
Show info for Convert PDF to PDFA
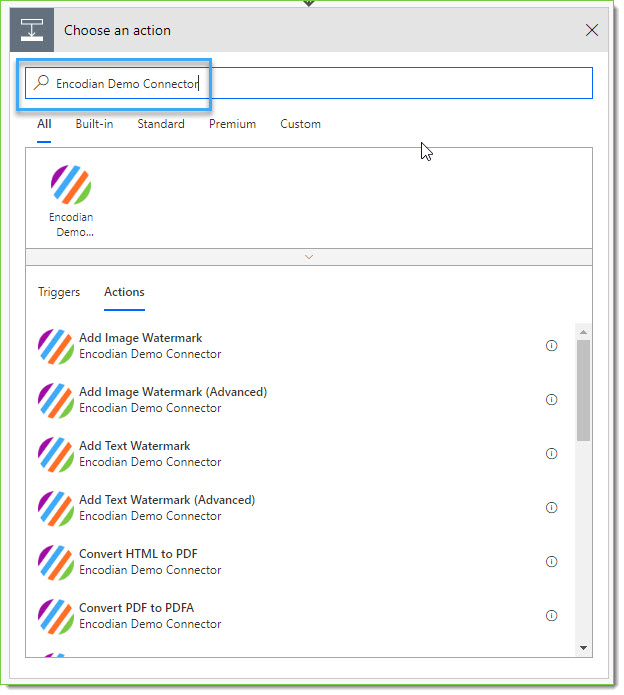[551, 616]
